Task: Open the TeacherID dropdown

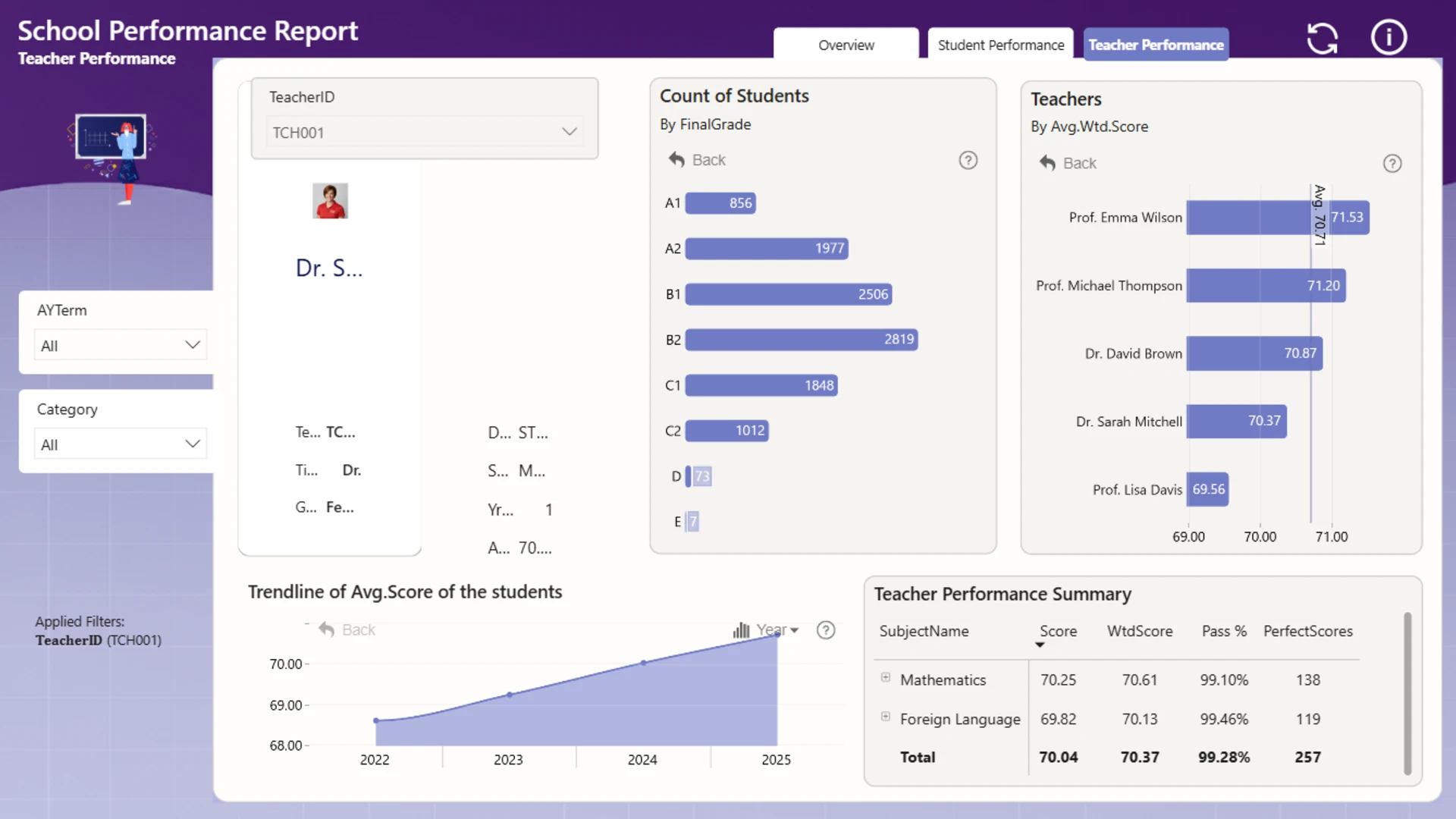Action: tap(424, 132)
